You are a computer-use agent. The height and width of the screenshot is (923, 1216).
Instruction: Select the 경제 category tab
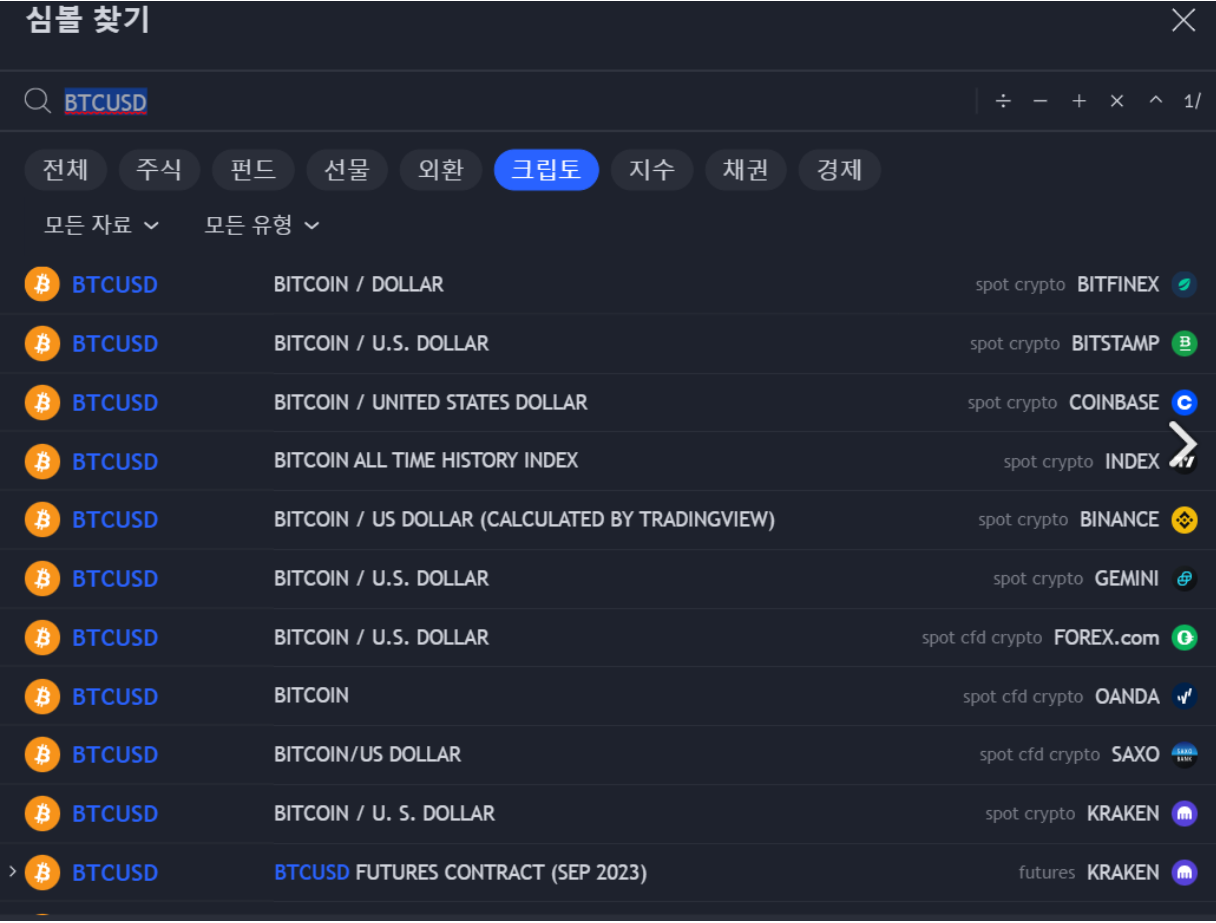click(x=840, y=170)
